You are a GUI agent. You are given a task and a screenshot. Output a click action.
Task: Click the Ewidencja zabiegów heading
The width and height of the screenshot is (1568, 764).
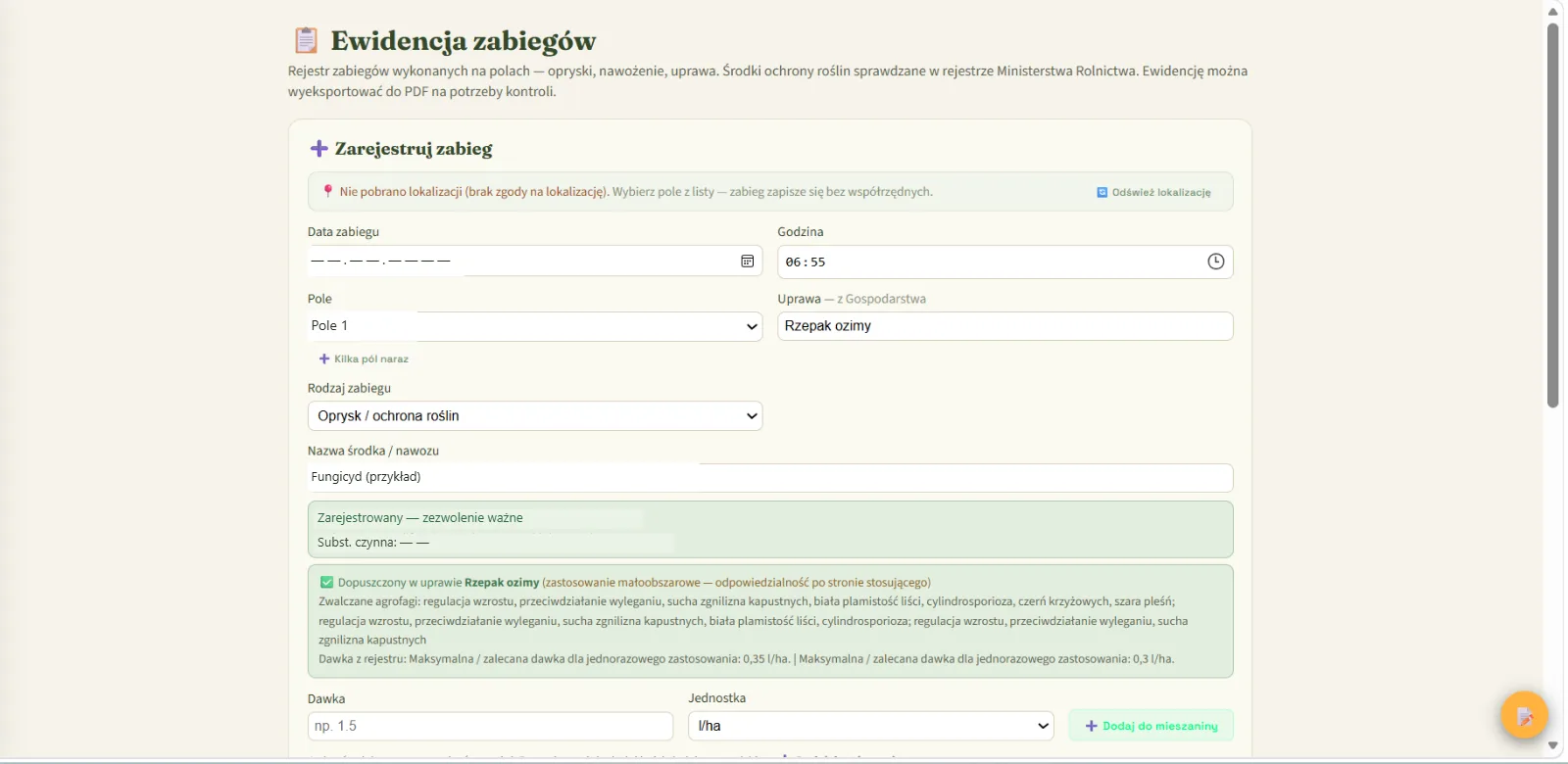tap(463, 41)
